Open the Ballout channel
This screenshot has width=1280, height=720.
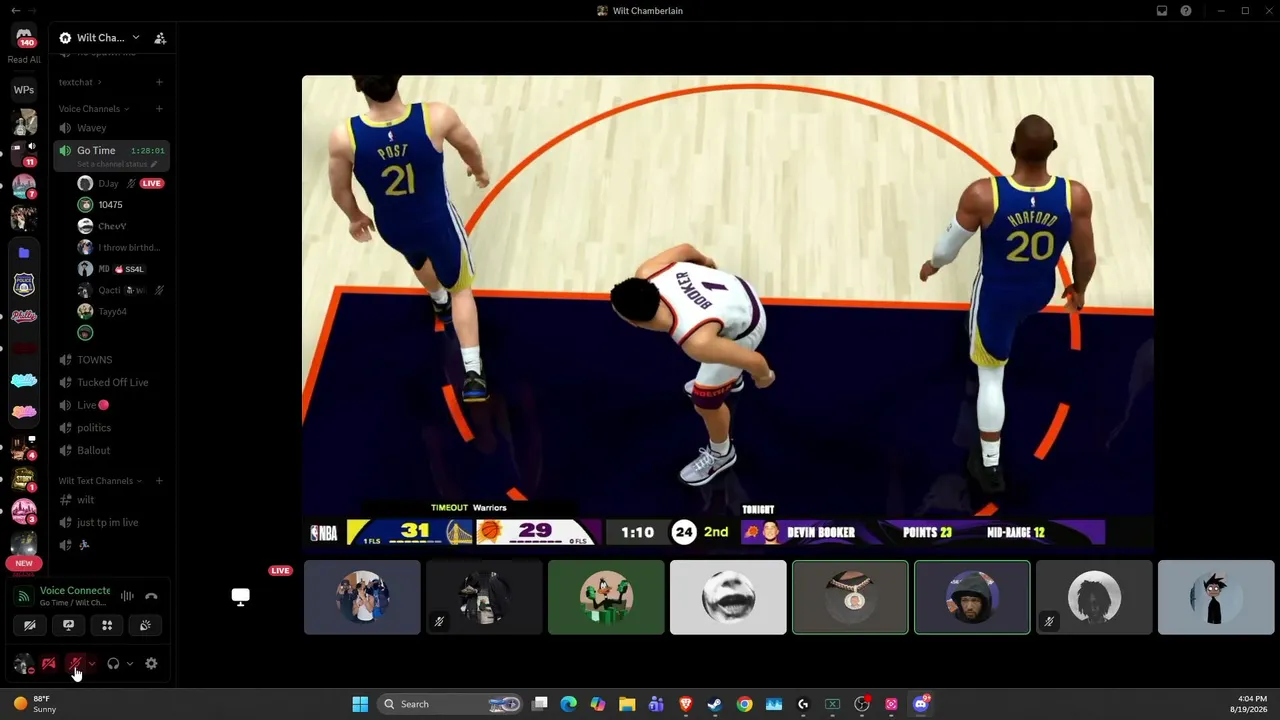[111, 450]
